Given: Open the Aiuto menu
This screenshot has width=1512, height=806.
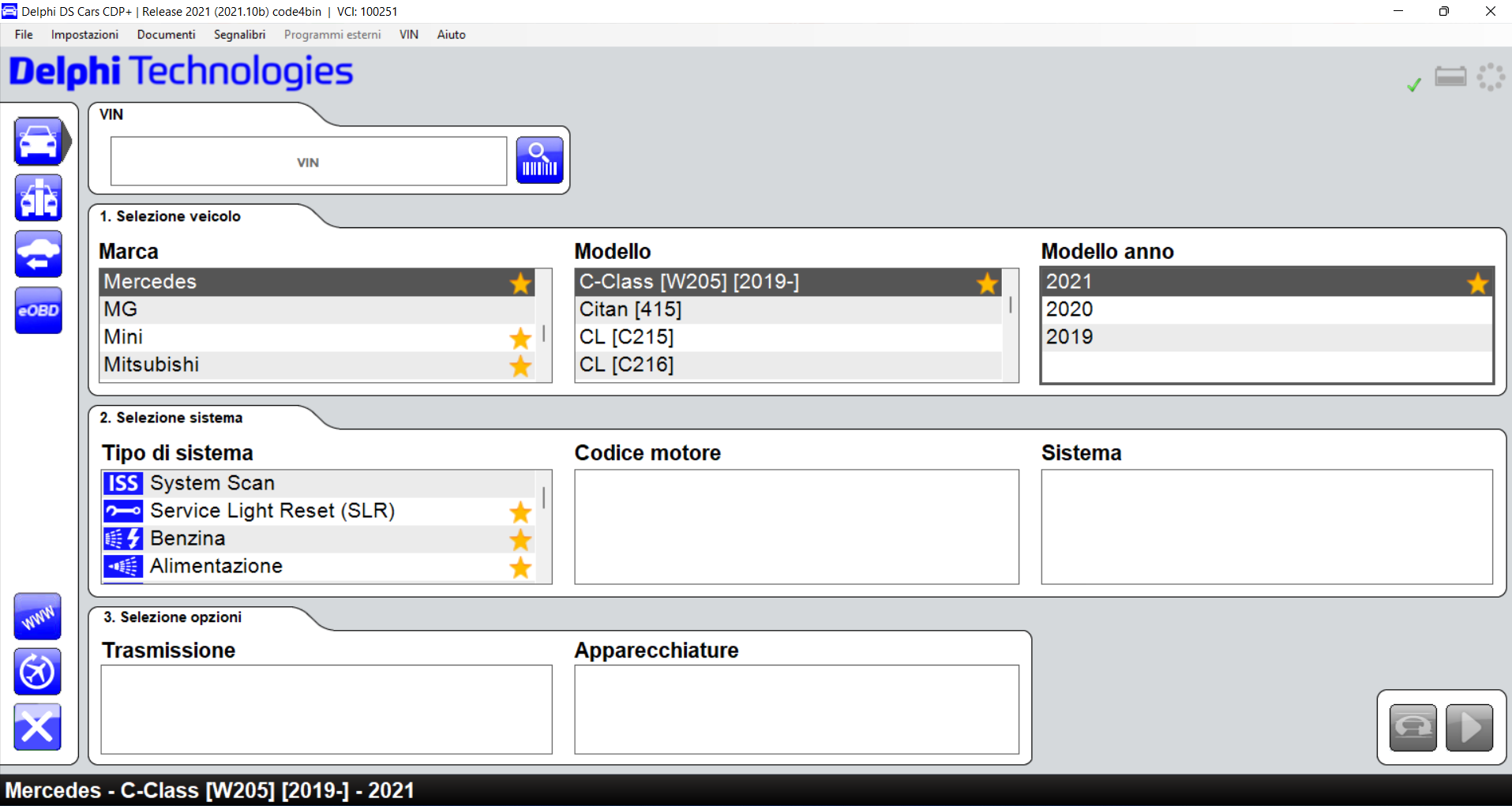Looking at the screenshot, I should click(451, 35).
